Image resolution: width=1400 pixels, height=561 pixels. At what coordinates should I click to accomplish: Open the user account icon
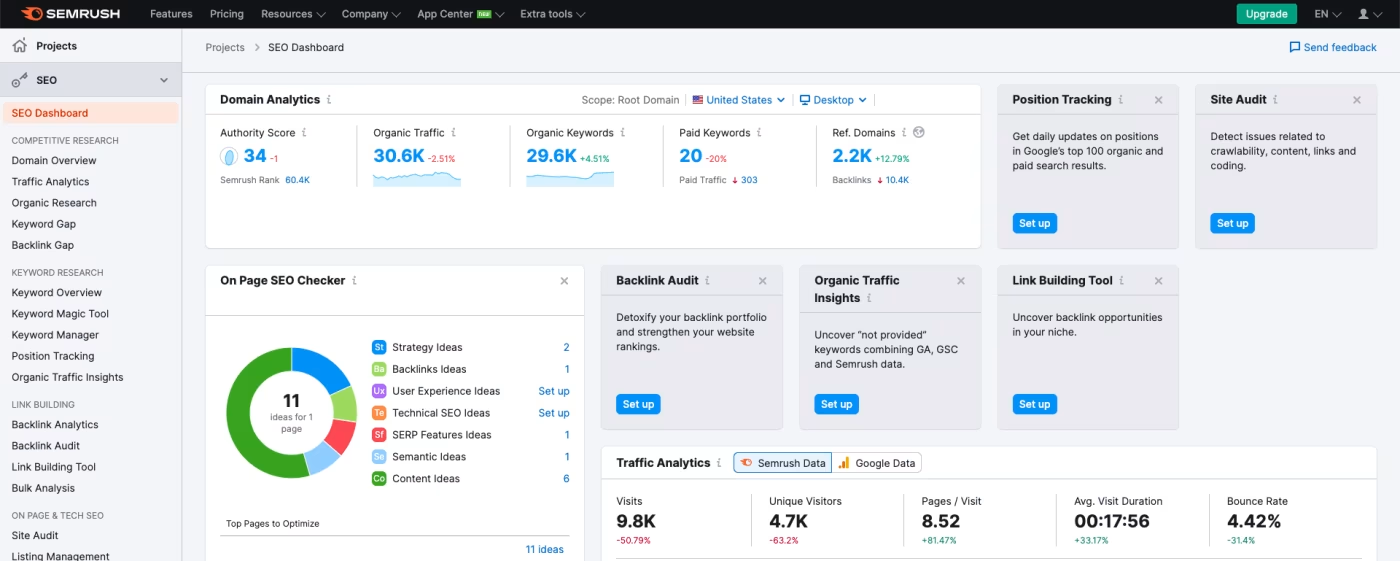pos(1363,14)
